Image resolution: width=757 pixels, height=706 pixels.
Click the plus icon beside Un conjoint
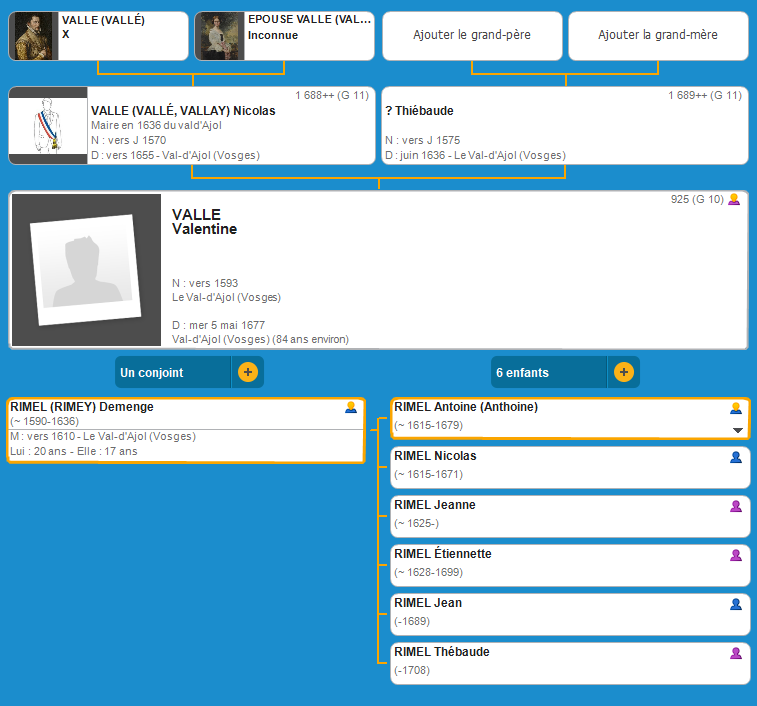[248, 372]
